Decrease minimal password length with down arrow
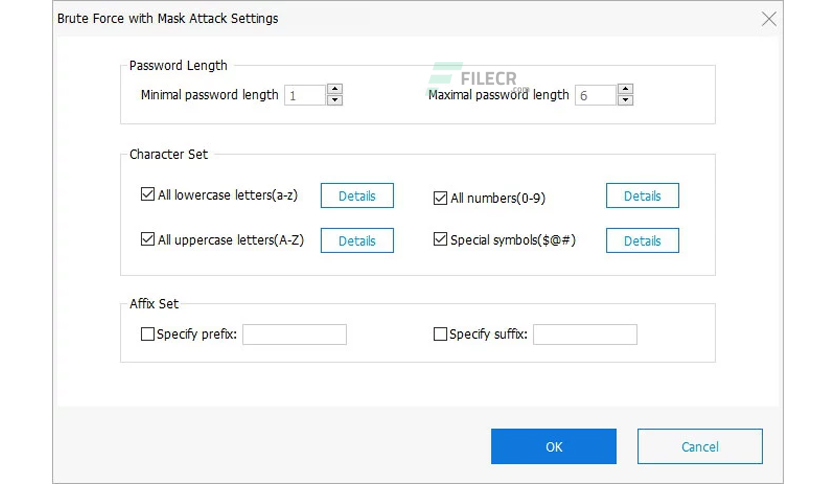 point(334,100)
